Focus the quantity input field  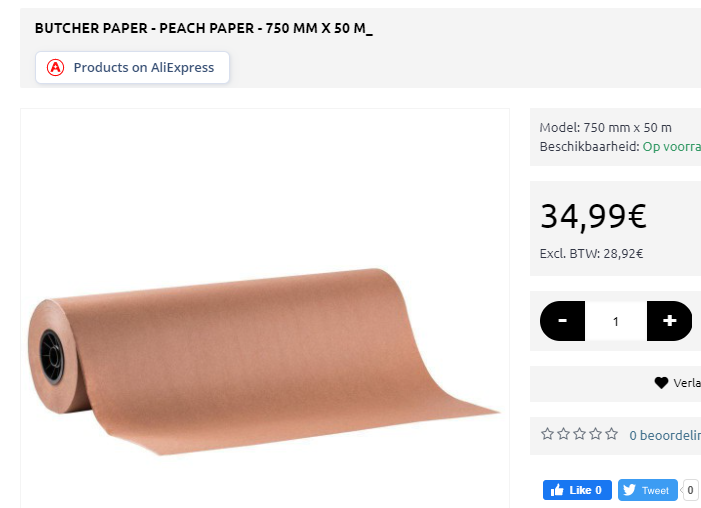(616, 321)
